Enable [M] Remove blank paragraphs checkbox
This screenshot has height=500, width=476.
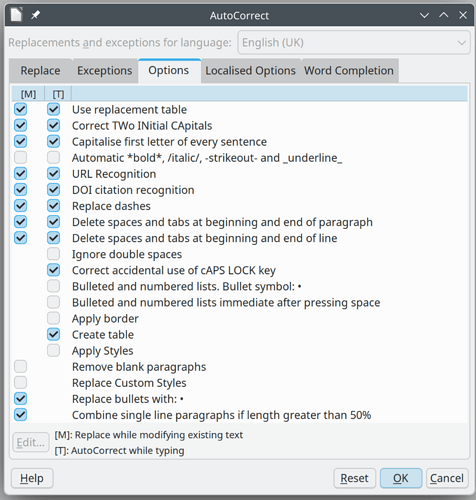[x=20, y=366]
